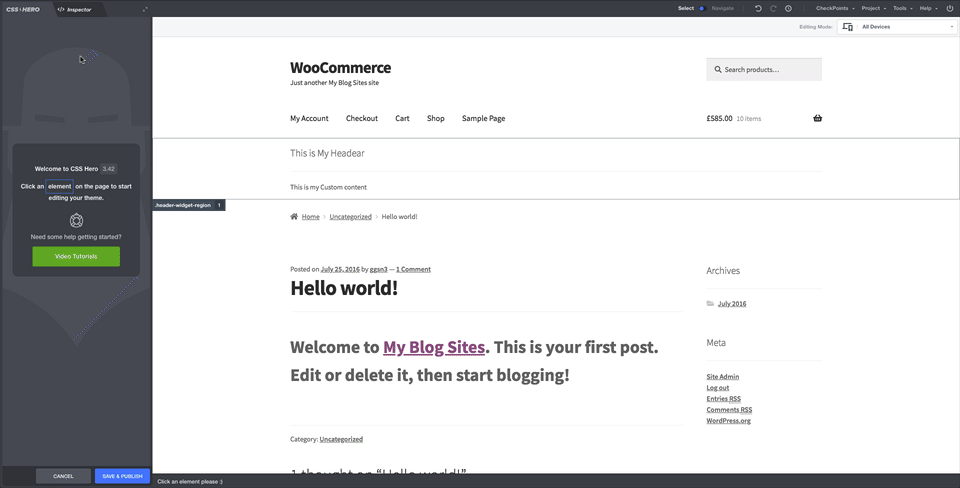This screenshot has height=488, width=960.
Task: Open the Cart navigation item
Action: tap(402, 118)
